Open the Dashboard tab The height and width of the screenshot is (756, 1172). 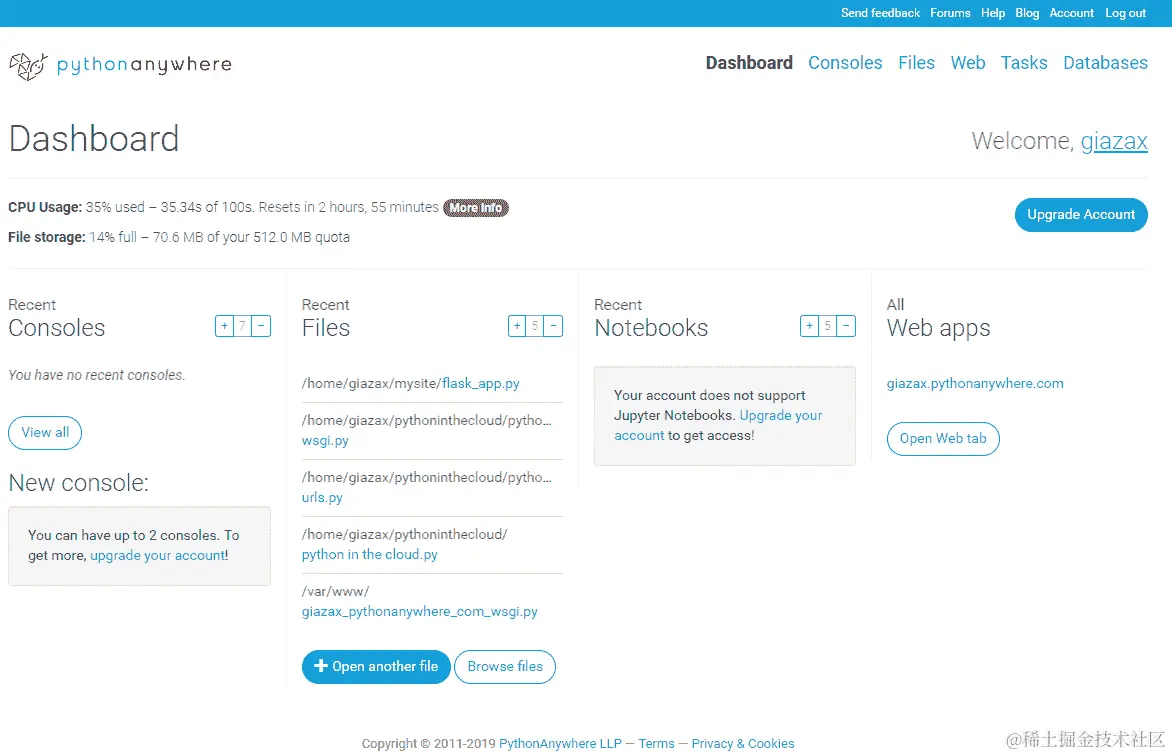coord(749,63)
